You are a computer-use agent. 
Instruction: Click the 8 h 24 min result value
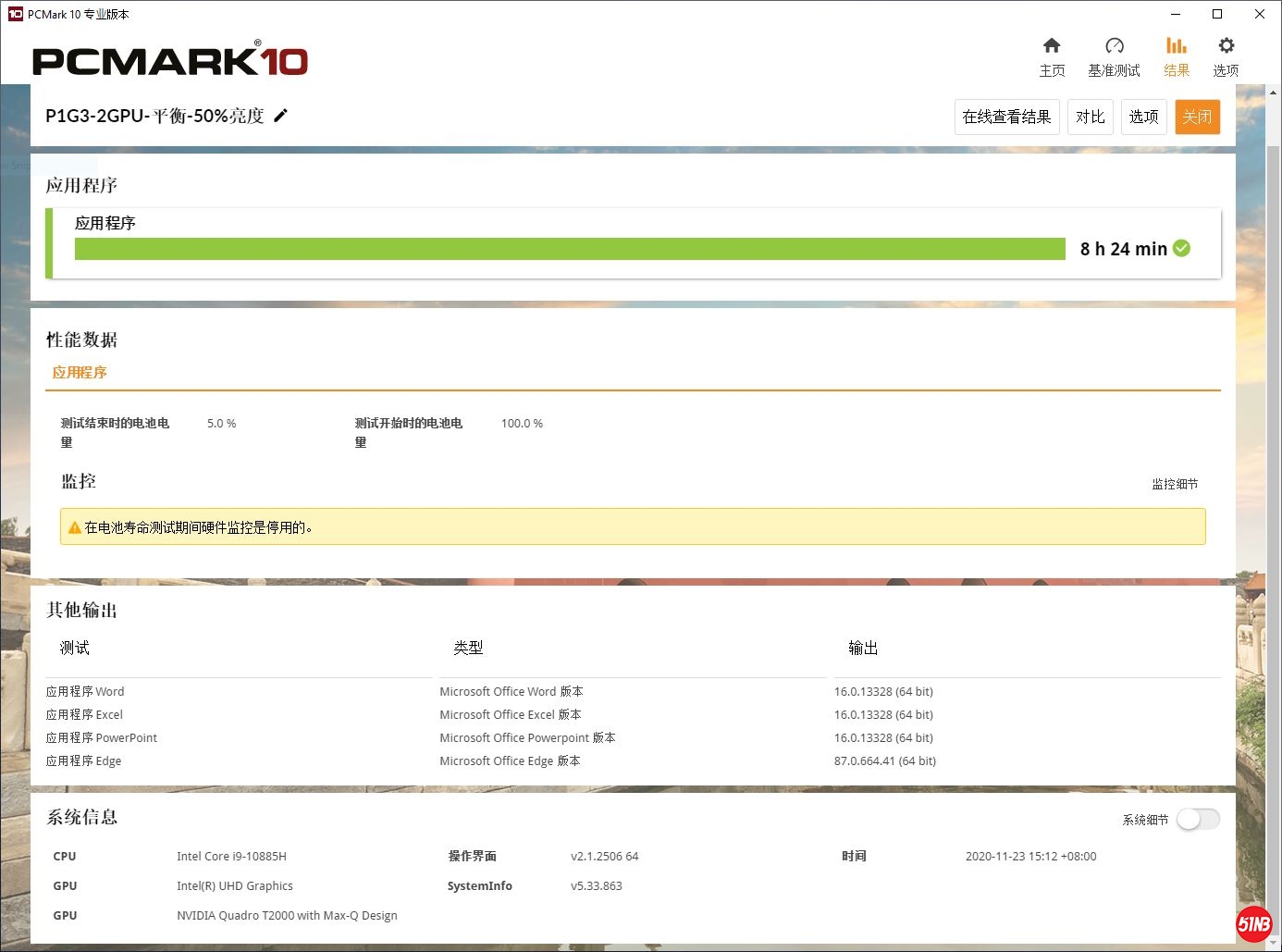(1123, 249)
